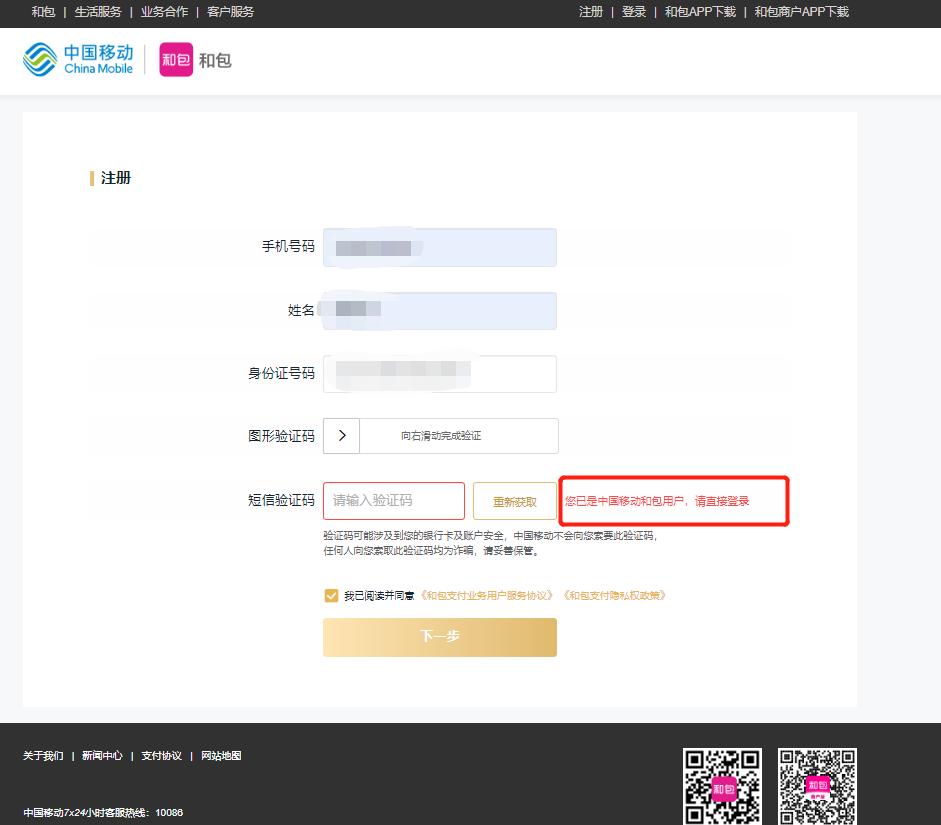This screenshot has width=941, height=825.
Task: Click the 短信验证码 input box
Action: click(394, 501)
